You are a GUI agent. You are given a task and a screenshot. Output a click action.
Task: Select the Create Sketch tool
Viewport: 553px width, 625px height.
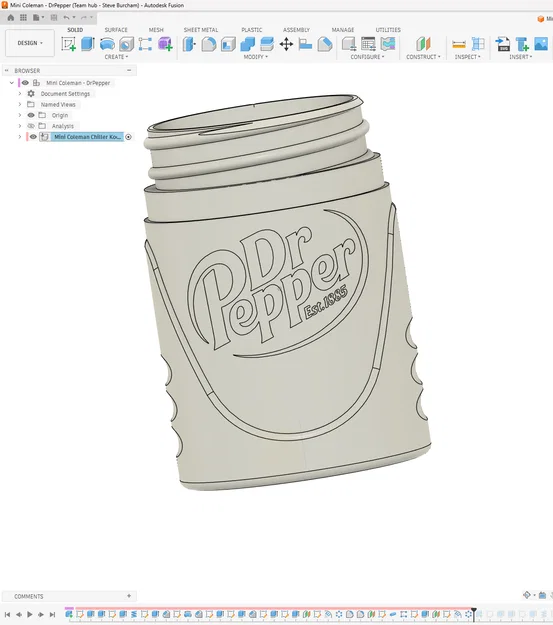point(68,44)
